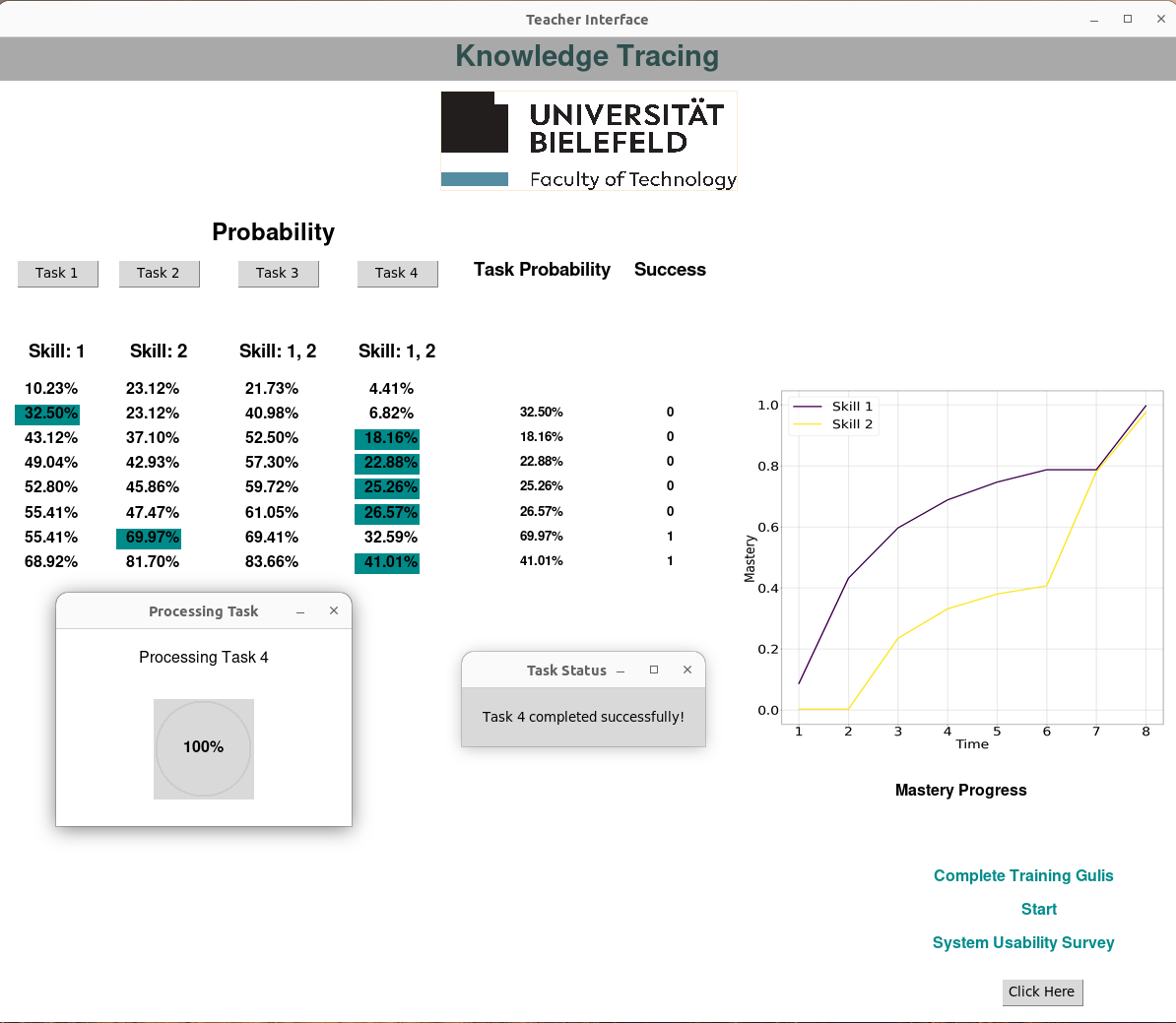Run Task 4 via its button

pyautogui.click(x=397, y=273)
